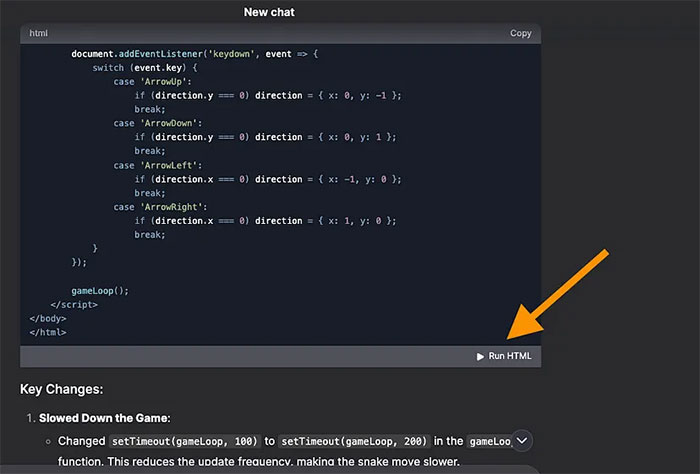The image size is (700, 474).
Task: Click the switch (event.key) line
Action: [145, 68]
